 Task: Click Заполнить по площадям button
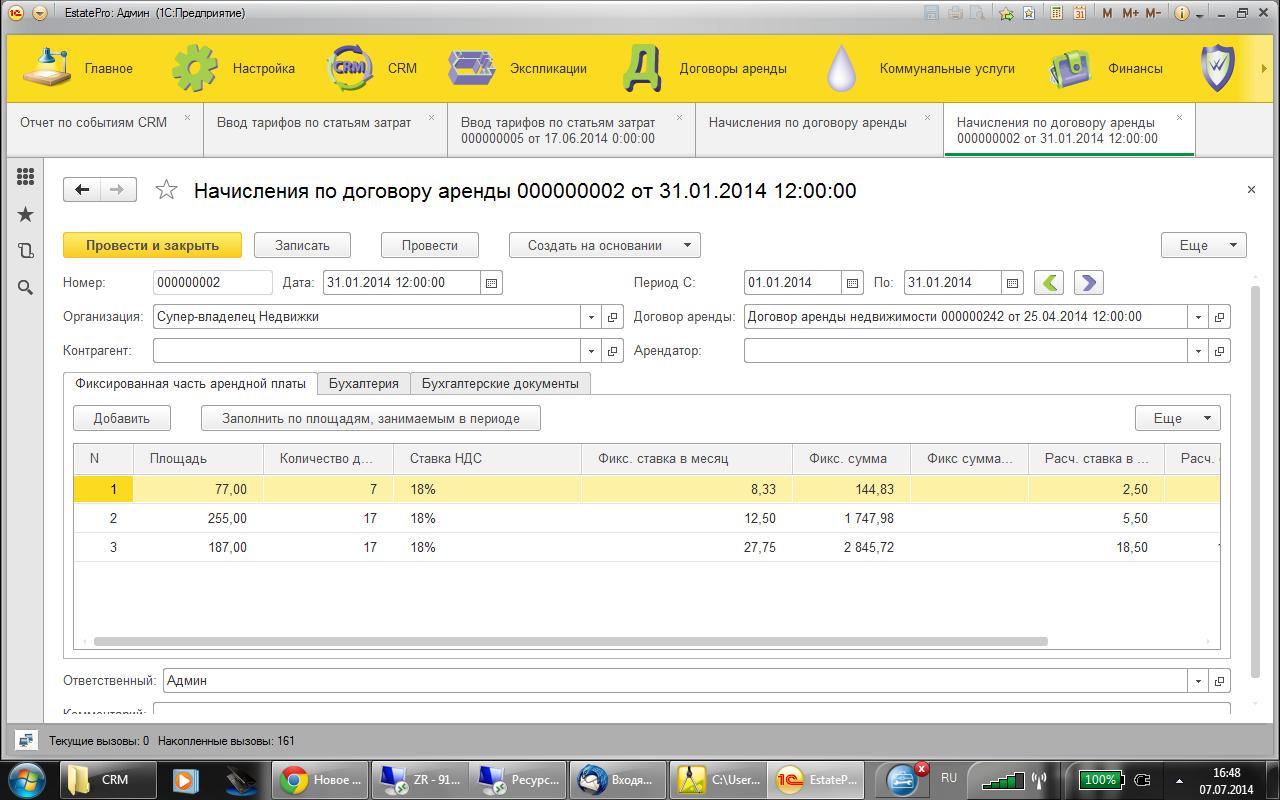371,418
